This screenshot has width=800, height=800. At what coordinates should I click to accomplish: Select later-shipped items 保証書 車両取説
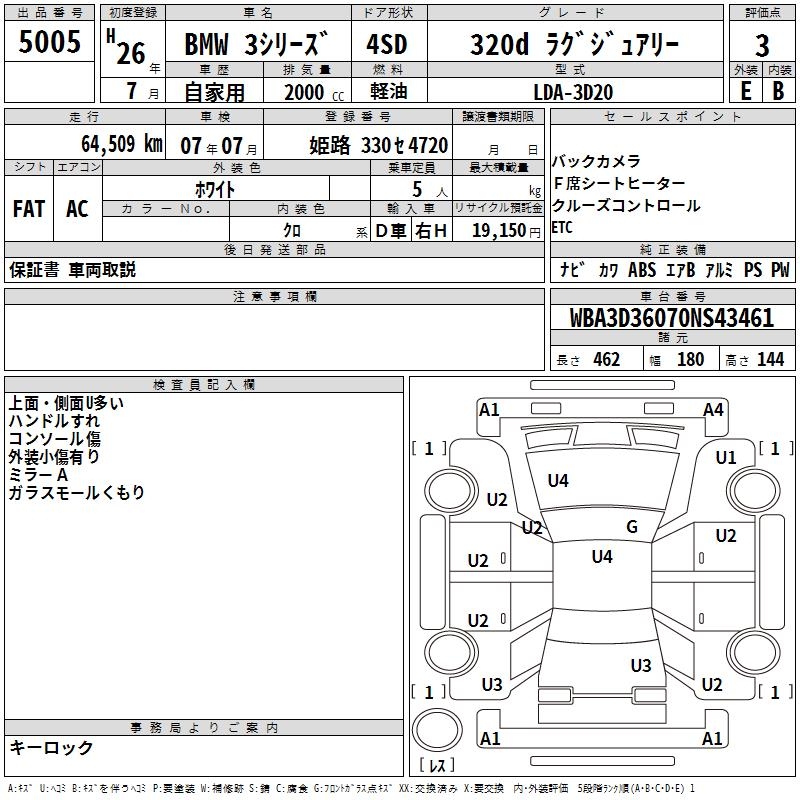tap(72, 269)
